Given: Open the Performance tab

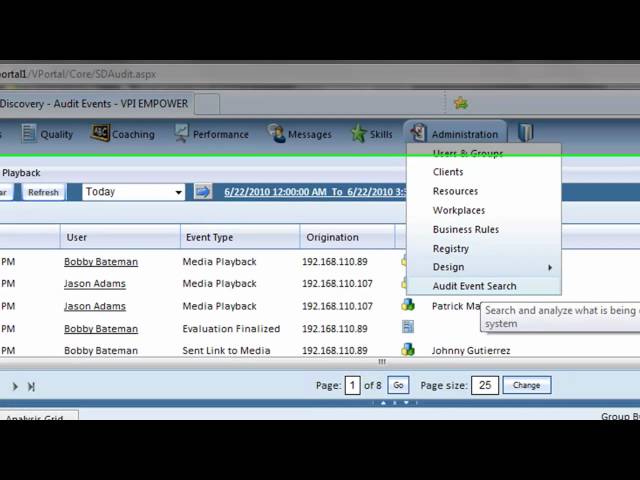Looking at the screenshot, I should [x=211, y=134].
